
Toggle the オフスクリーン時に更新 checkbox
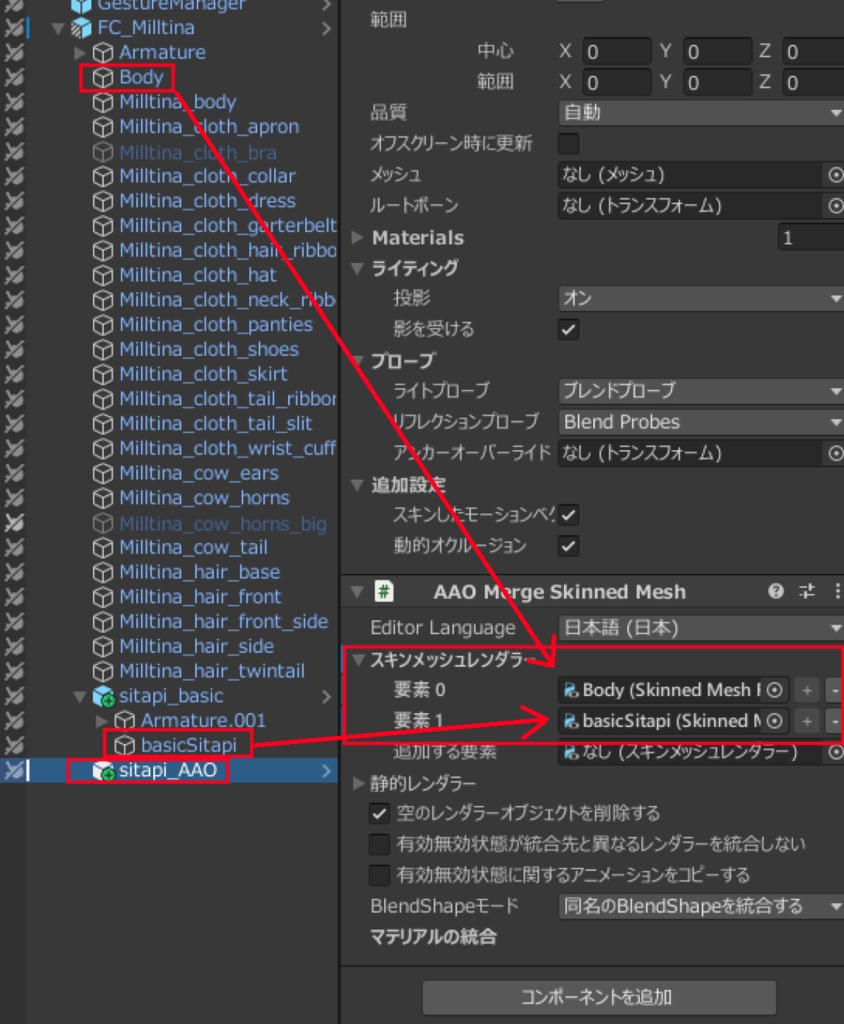click(x=569, y=144)
